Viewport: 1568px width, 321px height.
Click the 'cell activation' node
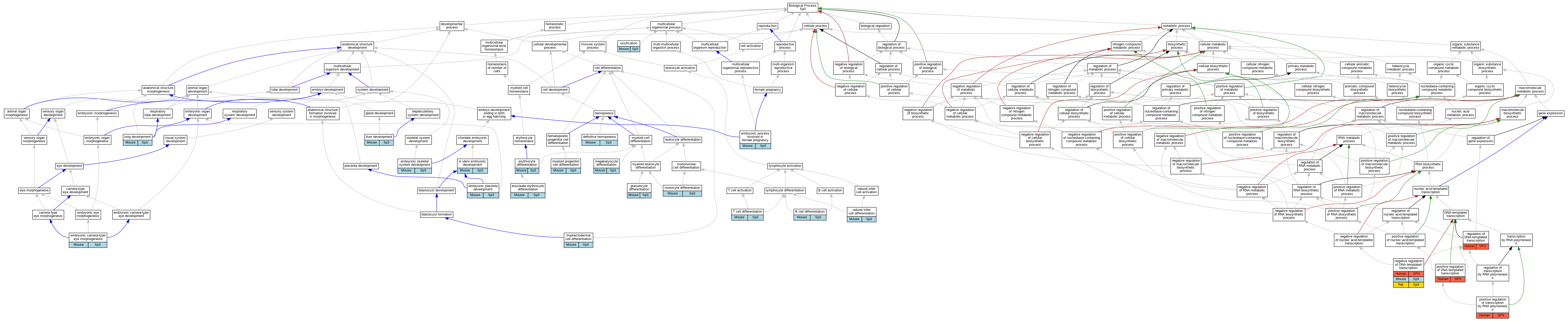click(x=751, y=46)
